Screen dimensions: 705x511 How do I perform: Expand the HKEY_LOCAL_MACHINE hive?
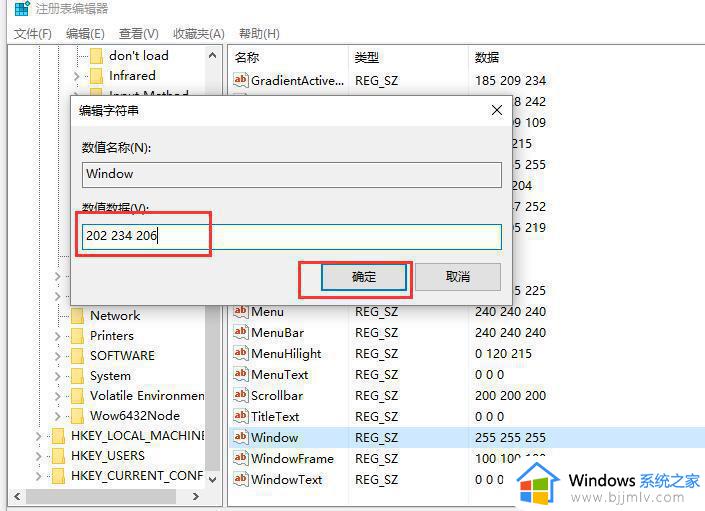click(38, 436)
